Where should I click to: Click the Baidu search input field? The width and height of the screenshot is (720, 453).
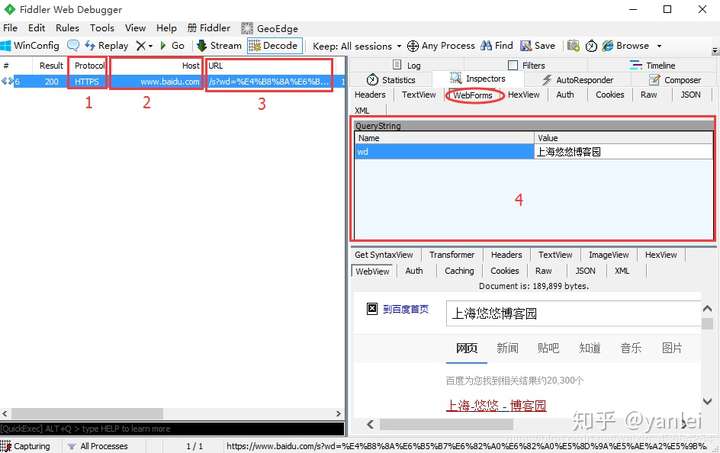tap(573, 313)
